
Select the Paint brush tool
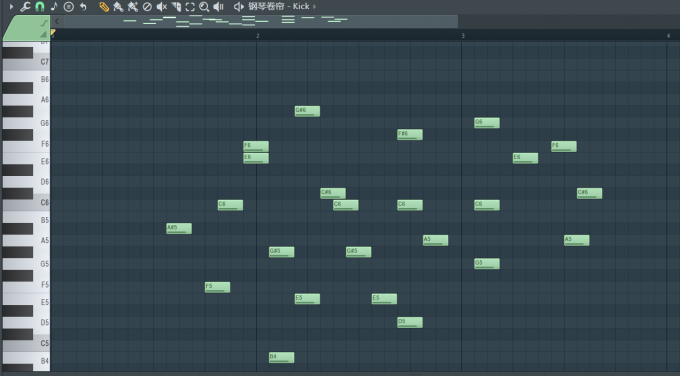[x=118, y=7]
